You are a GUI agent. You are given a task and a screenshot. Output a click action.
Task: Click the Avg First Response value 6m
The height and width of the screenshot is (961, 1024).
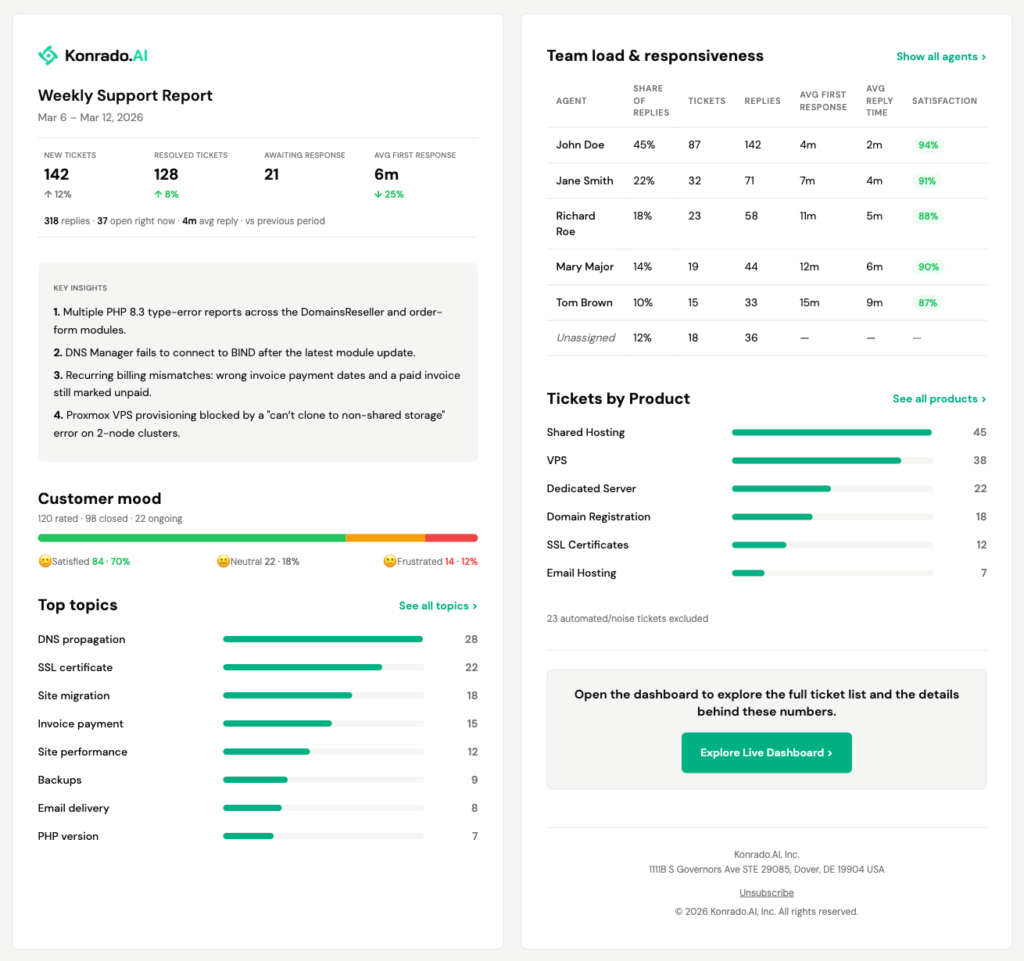386,174
